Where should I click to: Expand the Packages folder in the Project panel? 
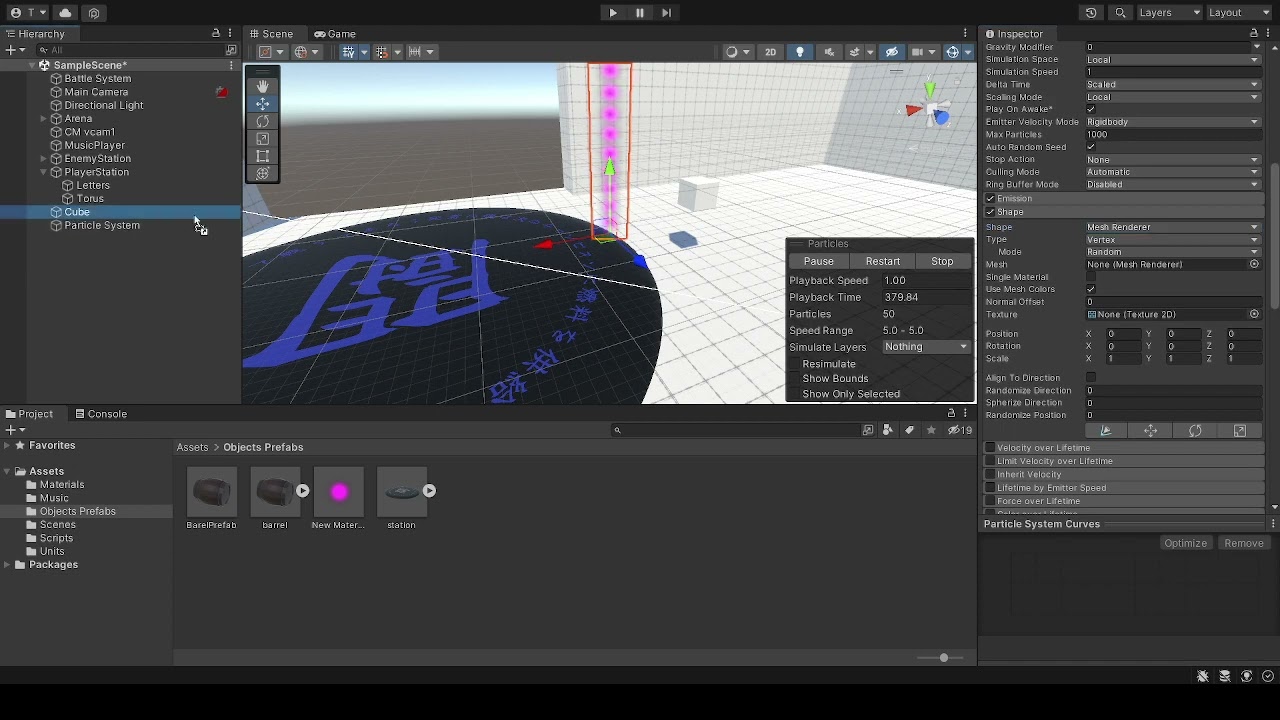click(x=8, y=565)
